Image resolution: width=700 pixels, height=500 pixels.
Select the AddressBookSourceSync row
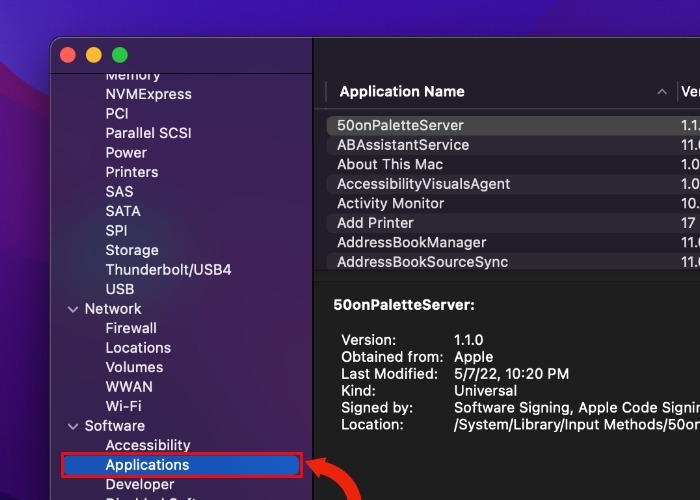(x=513, y=262)
